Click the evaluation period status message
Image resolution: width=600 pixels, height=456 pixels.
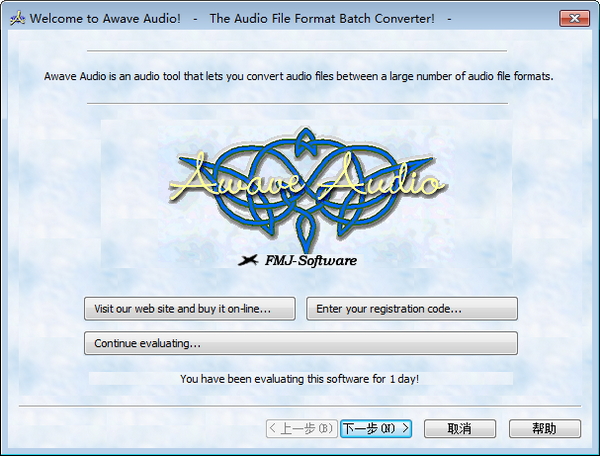299,379
